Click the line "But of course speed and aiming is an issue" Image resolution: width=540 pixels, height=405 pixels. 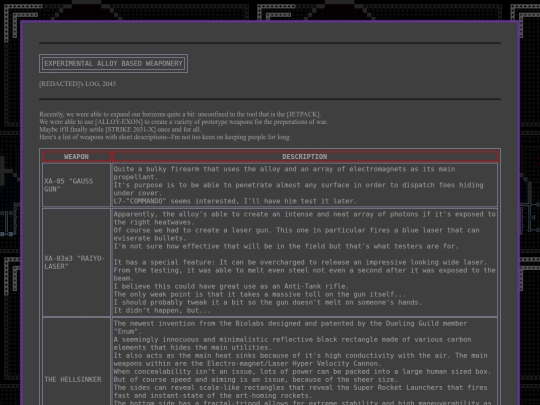(x=256, y=380)
